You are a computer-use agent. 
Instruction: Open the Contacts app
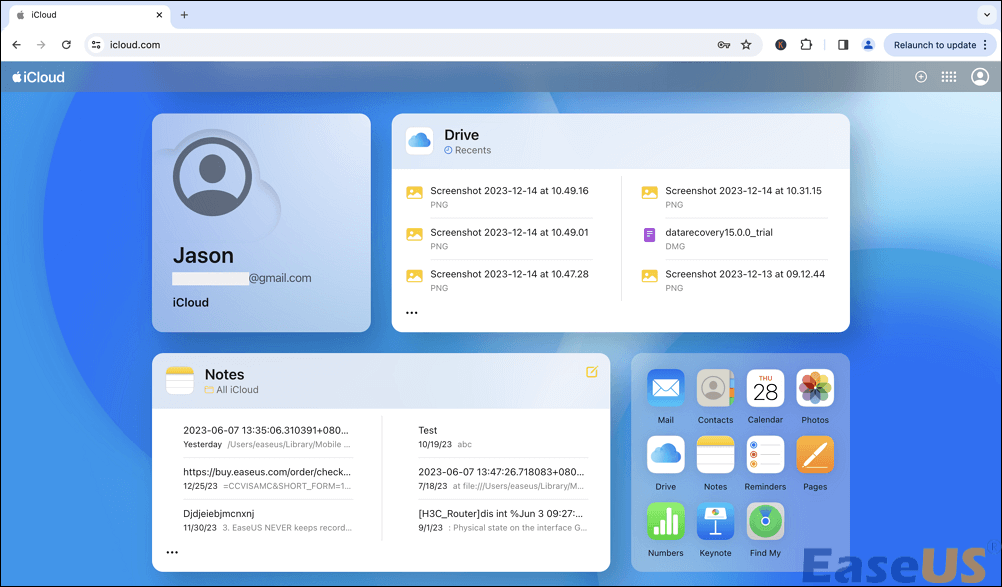click(x=715, y=390)
